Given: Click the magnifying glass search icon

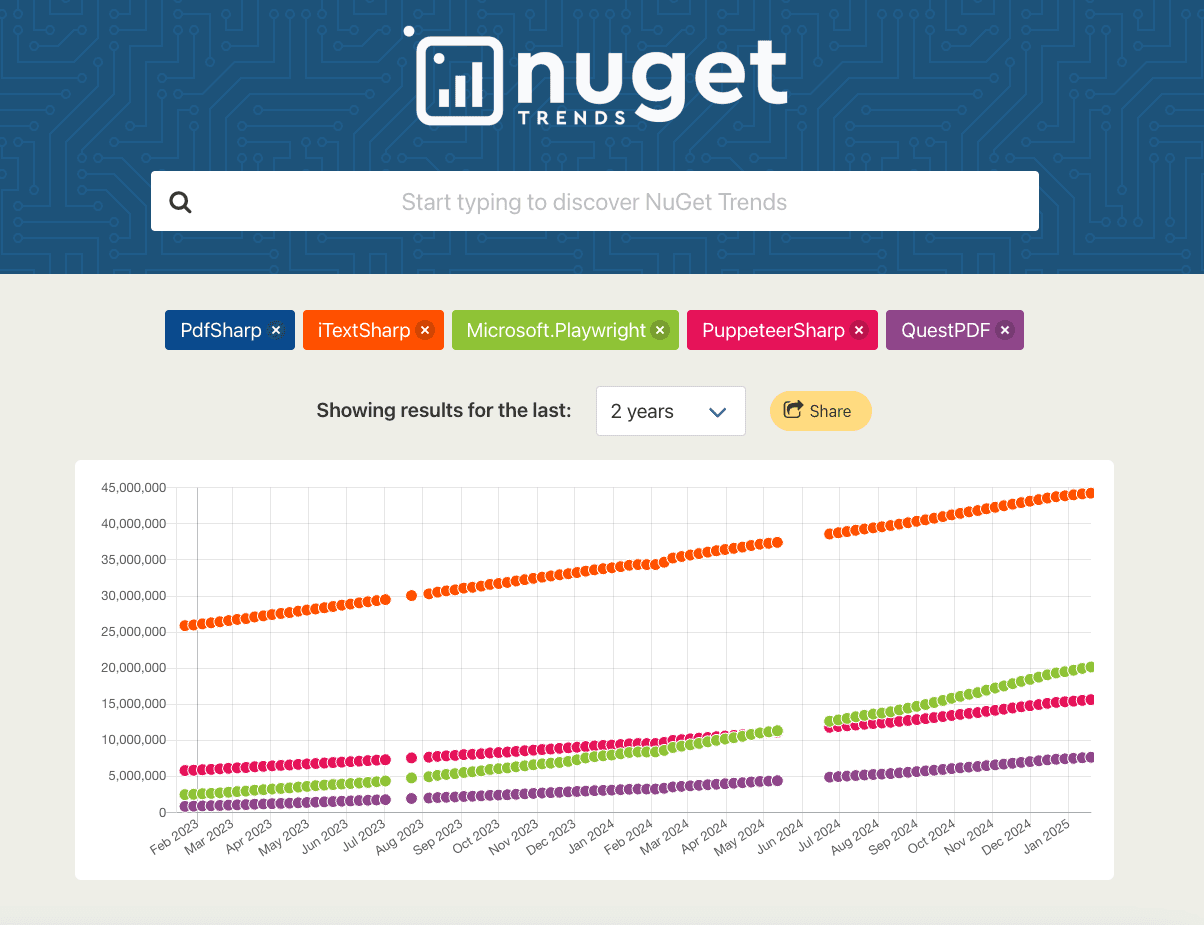Looking at the screenshot, I should coord(180,201).
